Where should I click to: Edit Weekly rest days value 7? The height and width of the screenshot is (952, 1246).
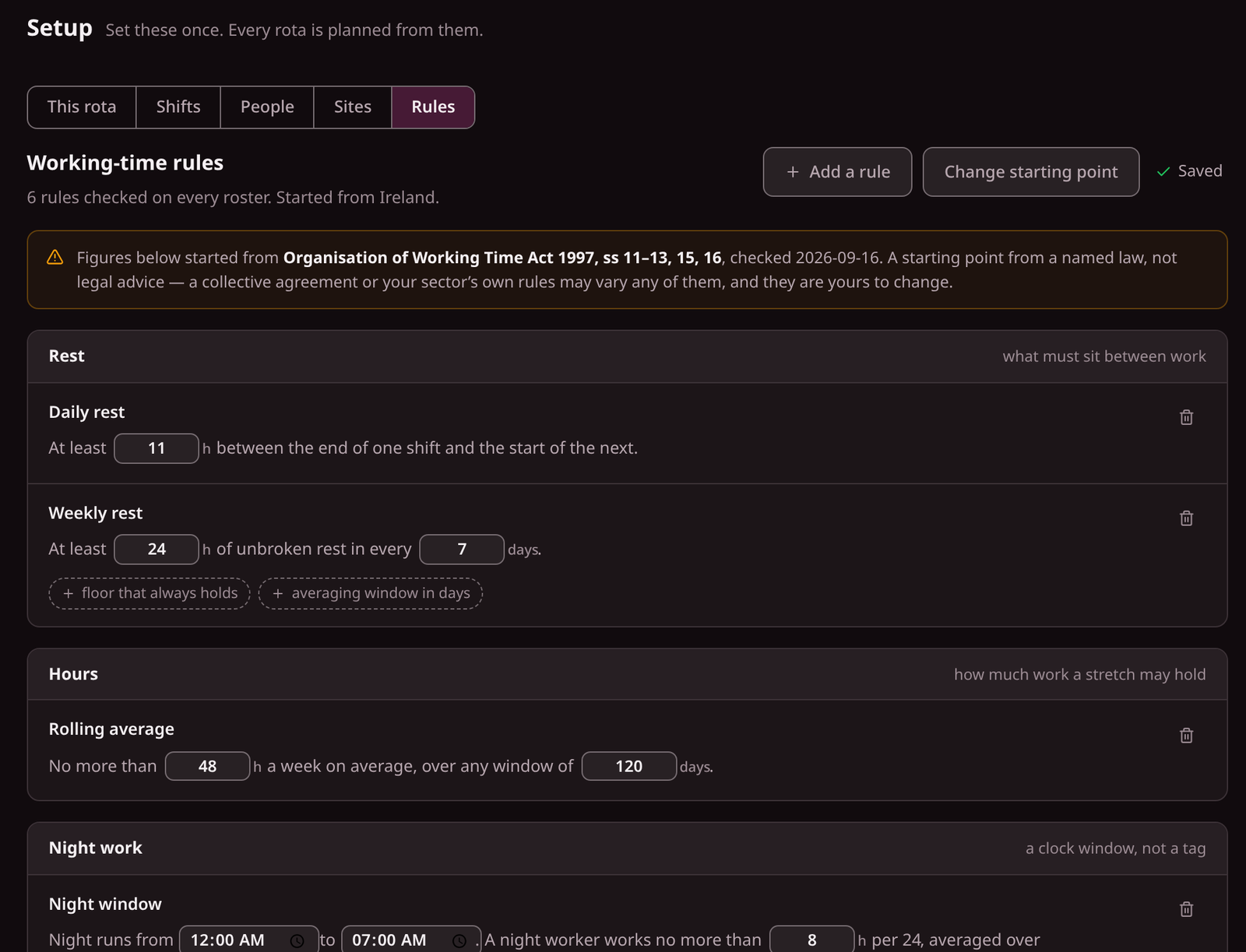pyautogui.click(x=462, y=550)
